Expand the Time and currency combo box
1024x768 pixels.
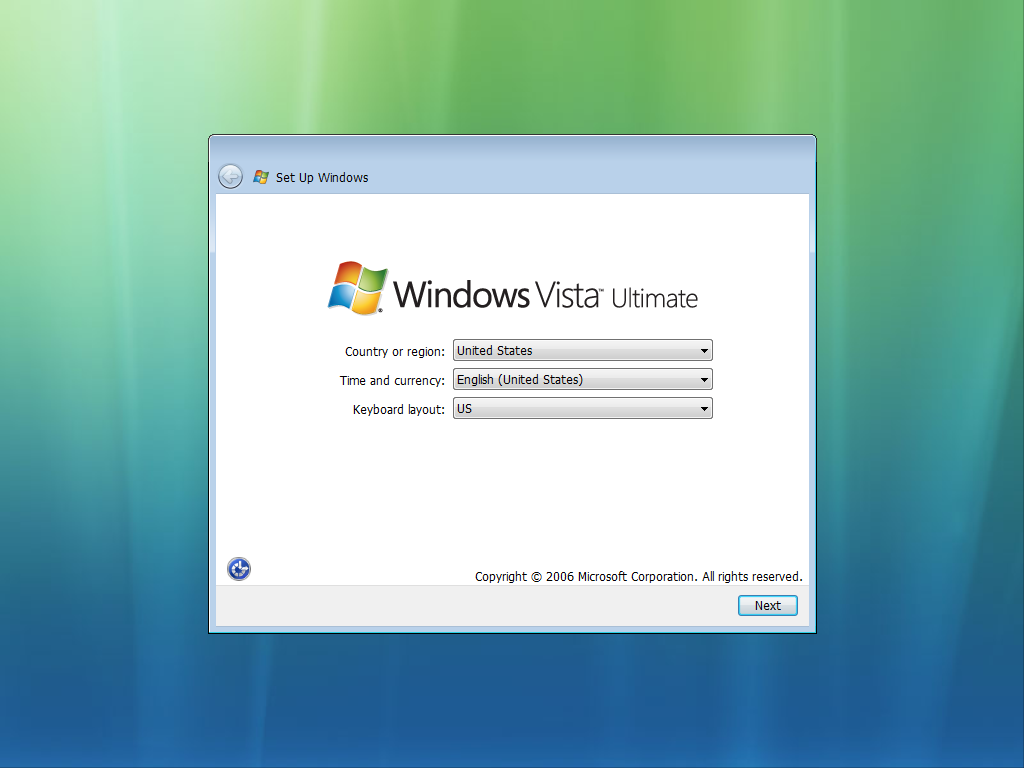coord(583,379)
